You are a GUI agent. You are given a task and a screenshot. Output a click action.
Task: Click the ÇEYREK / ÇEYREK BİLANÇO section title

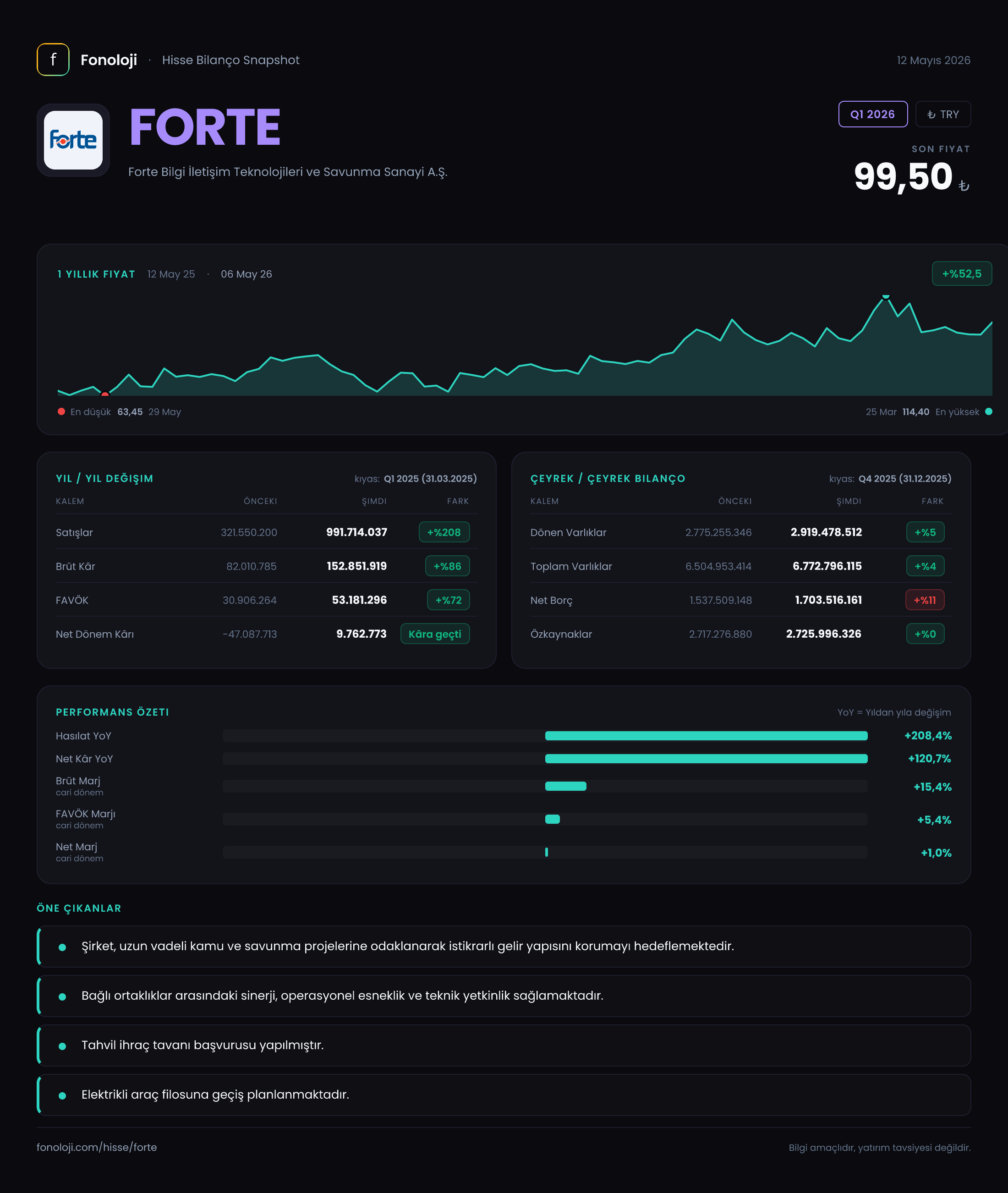608,479
